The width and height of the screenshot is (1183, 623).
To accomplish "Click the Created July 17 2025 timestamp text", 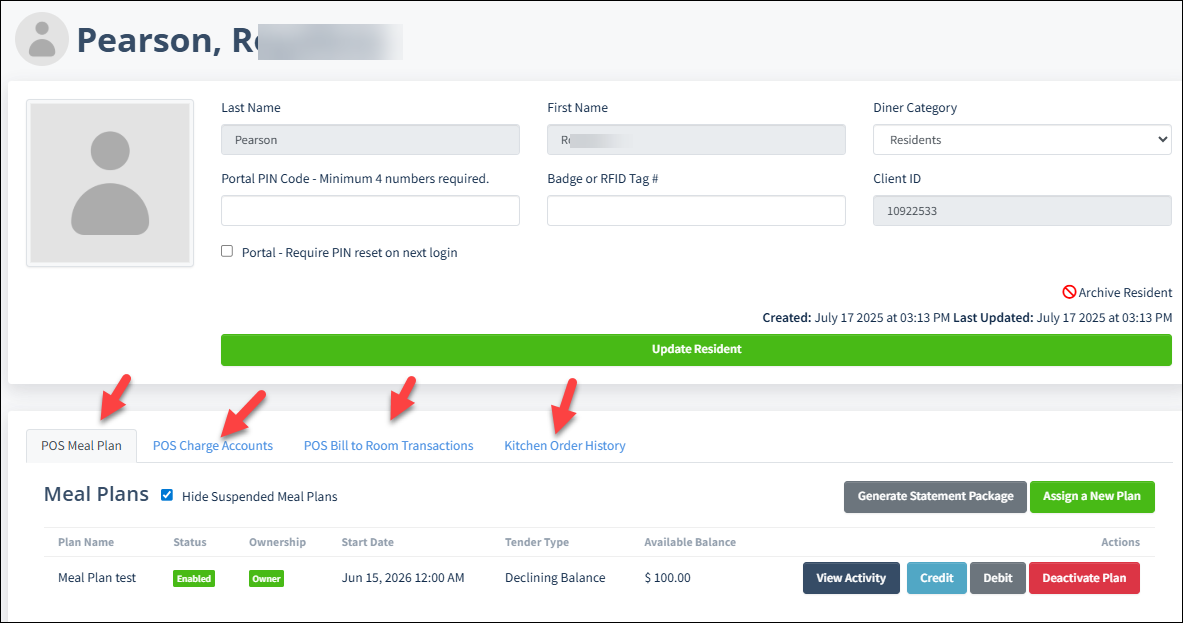I will point(856,318).
